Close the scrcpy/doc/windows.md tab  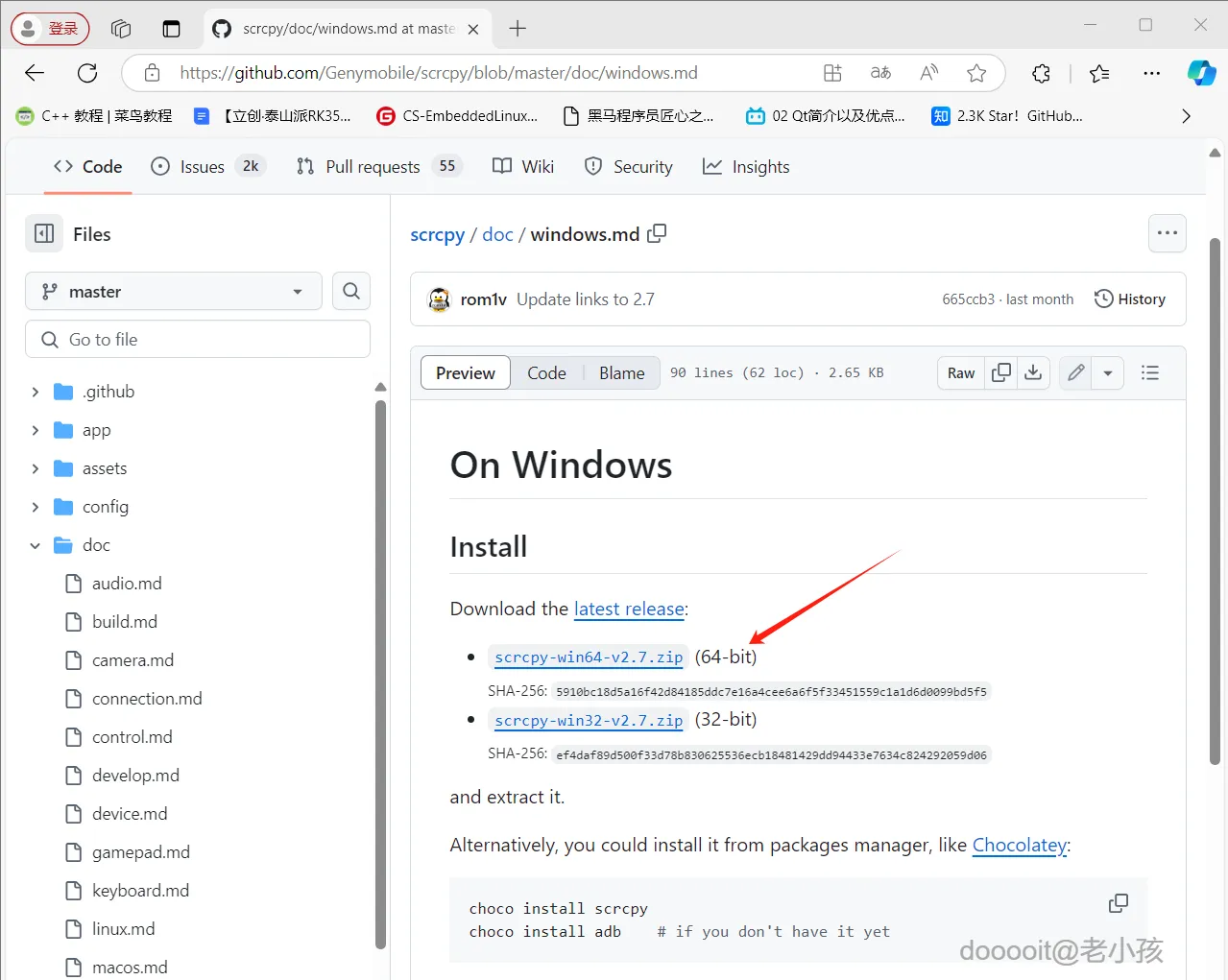coord(473,29)
